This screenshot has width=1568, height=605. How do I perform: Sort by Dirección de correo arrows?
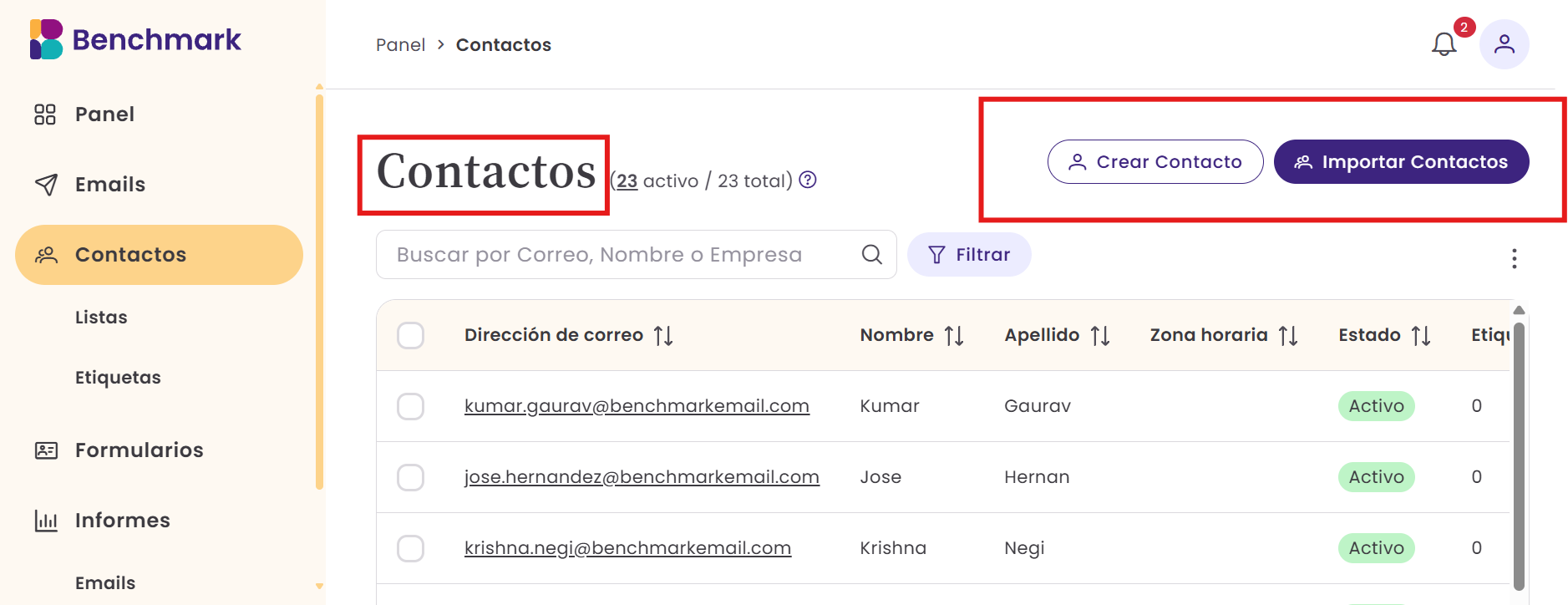(663, 336)
